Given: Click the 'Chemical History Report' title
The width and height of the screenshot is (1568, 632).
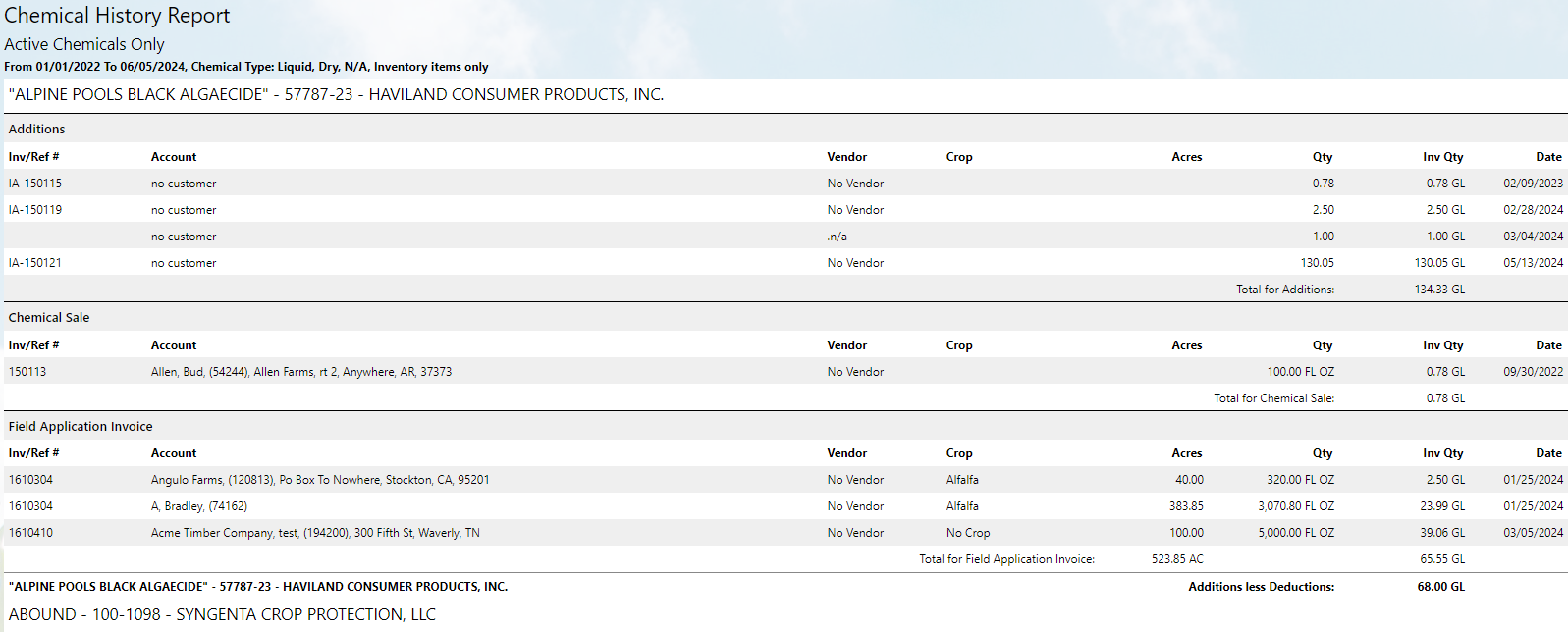Looking at the screenshot, I should pos(117,16).
